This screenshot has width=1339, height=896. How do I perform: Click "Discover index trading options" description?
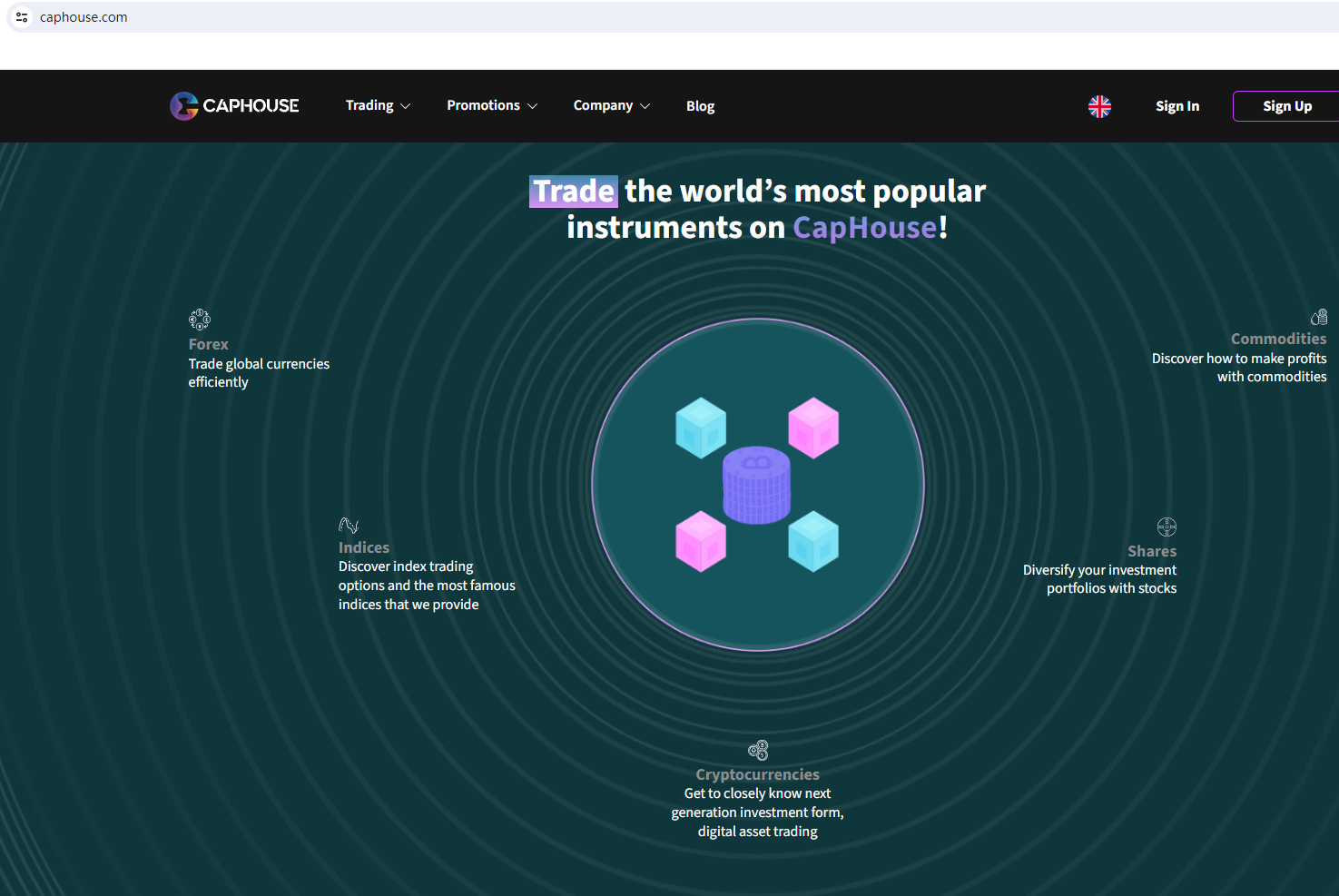pyautogui.click(x=427, y=586)
